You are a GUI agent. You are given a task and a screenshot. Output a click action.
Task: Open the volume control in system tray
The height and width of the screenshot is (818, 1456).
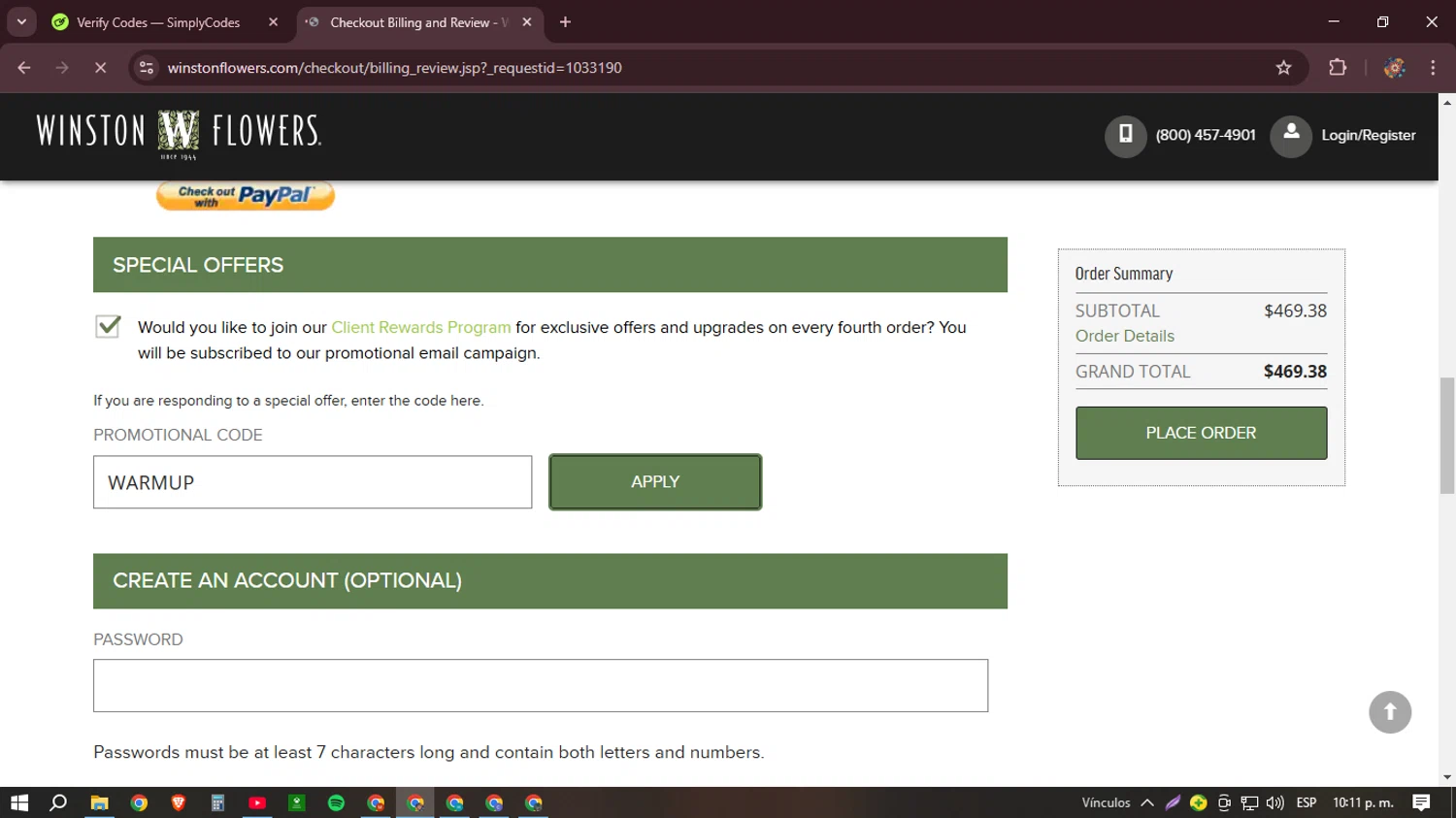(1274, 802)
